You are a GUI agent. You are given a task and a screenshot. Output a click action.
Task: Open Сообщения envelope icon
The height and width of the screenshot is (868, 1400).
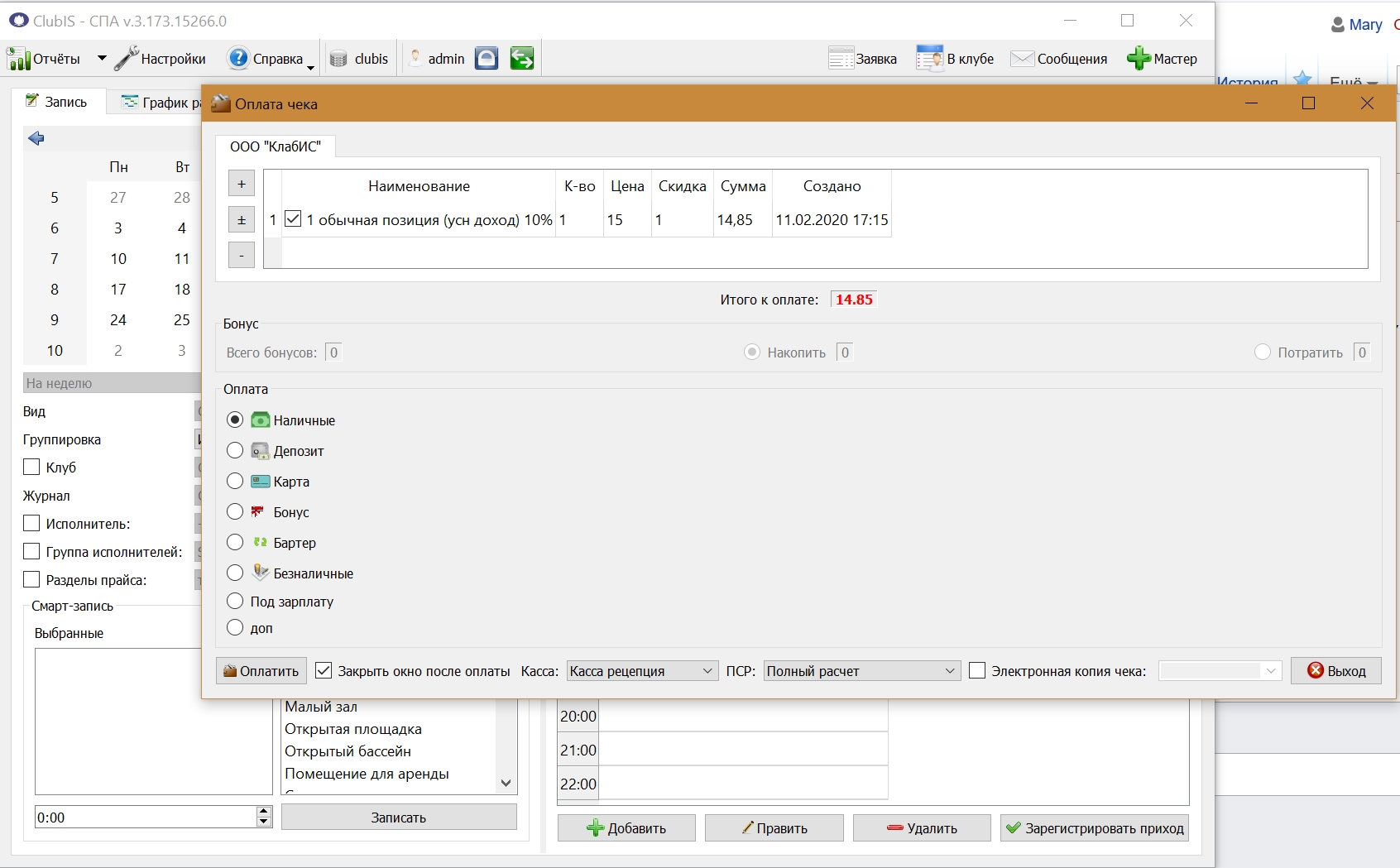point(1023,59)
